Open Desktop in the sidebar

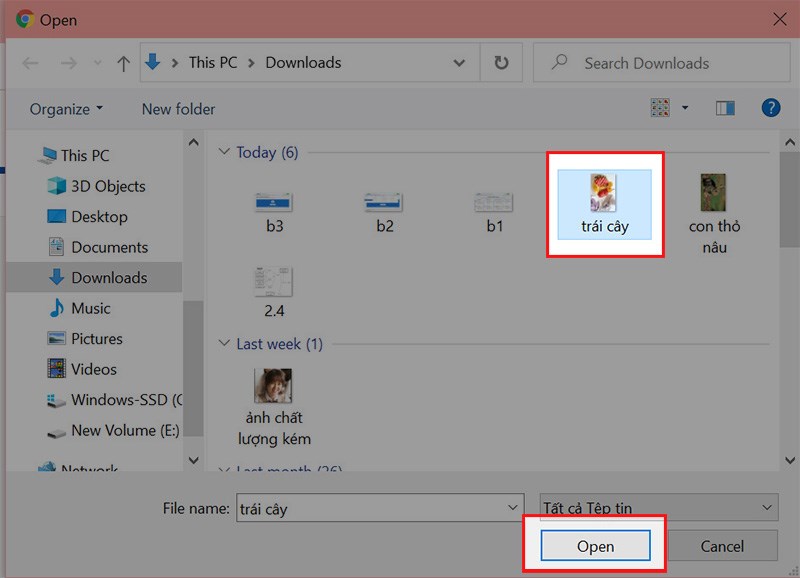[x=87, y=217]
